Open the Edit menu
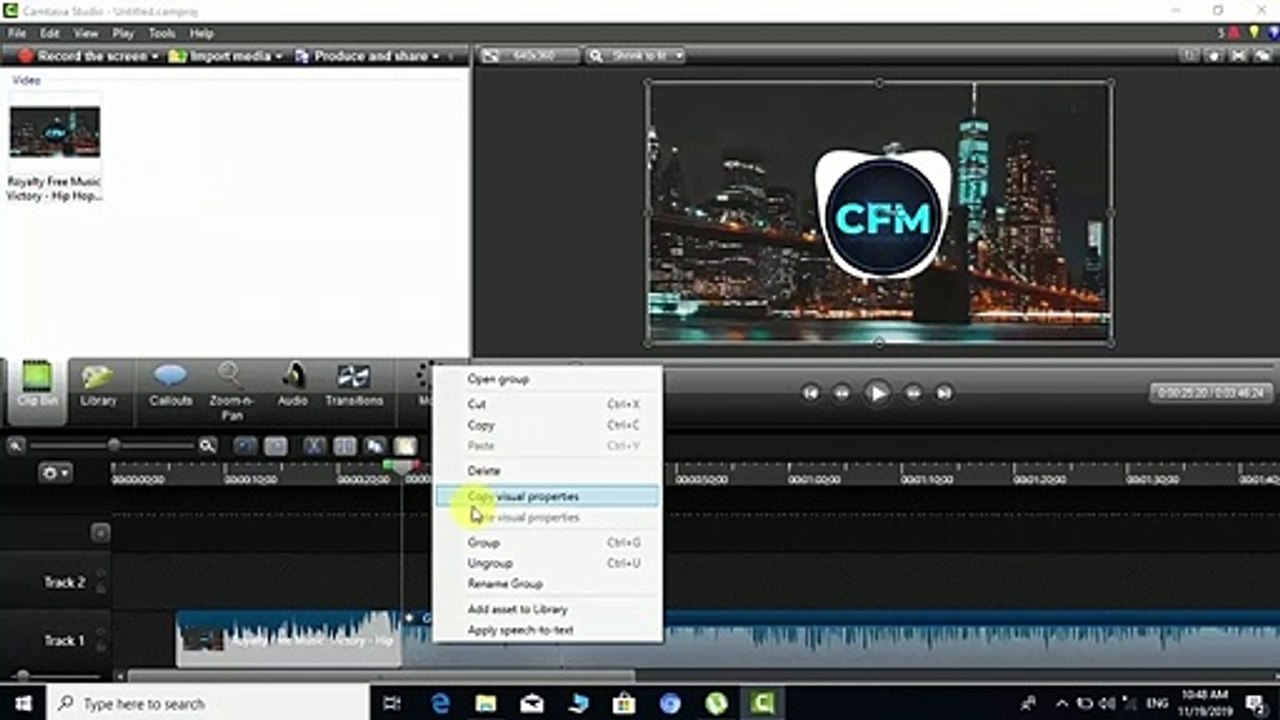Screen dimensions: 1280x720 (50, 33)
